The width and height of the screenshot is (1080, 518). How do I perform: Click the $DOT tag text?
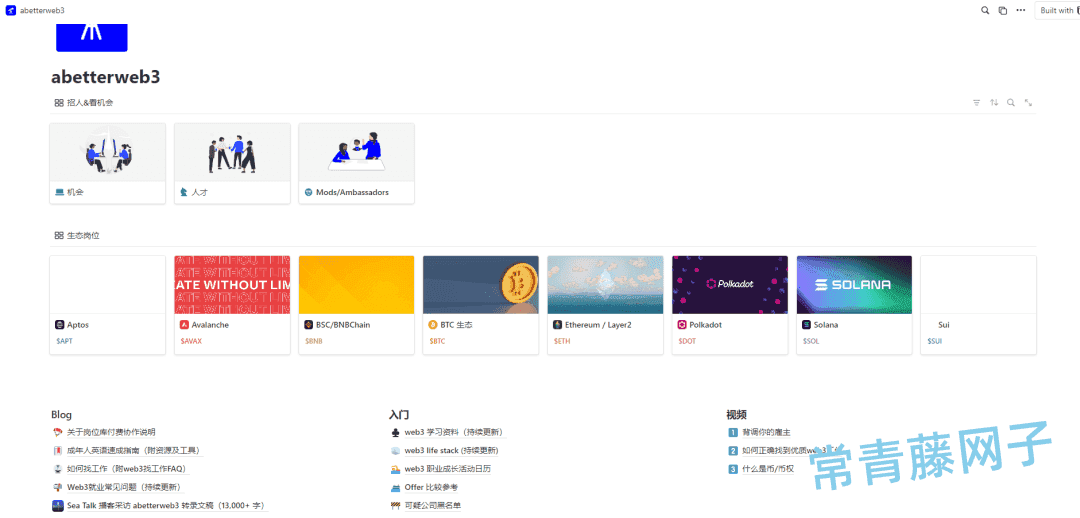coord(687,341)
